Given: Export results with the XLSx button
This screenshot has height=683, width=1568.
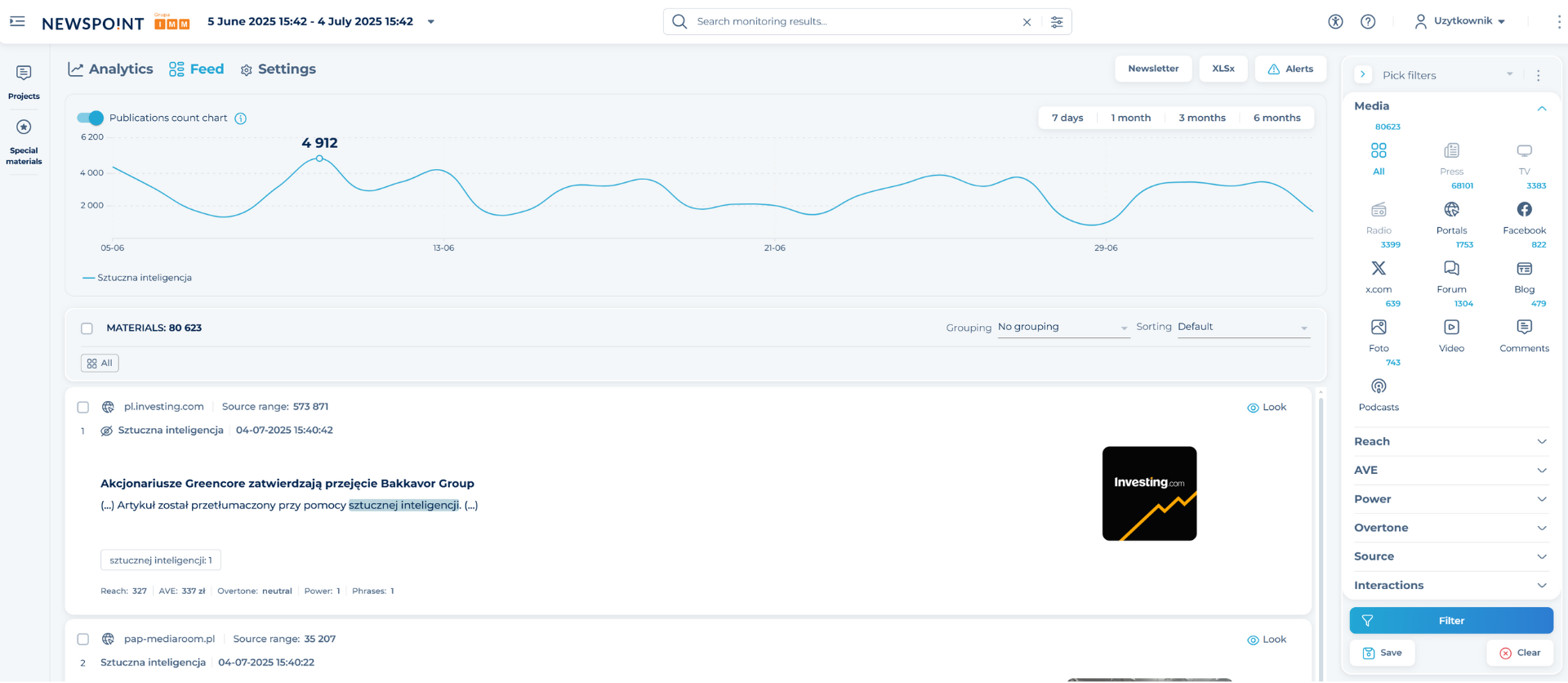Looking at the screenshot, I should click(x=1223, y=69).
